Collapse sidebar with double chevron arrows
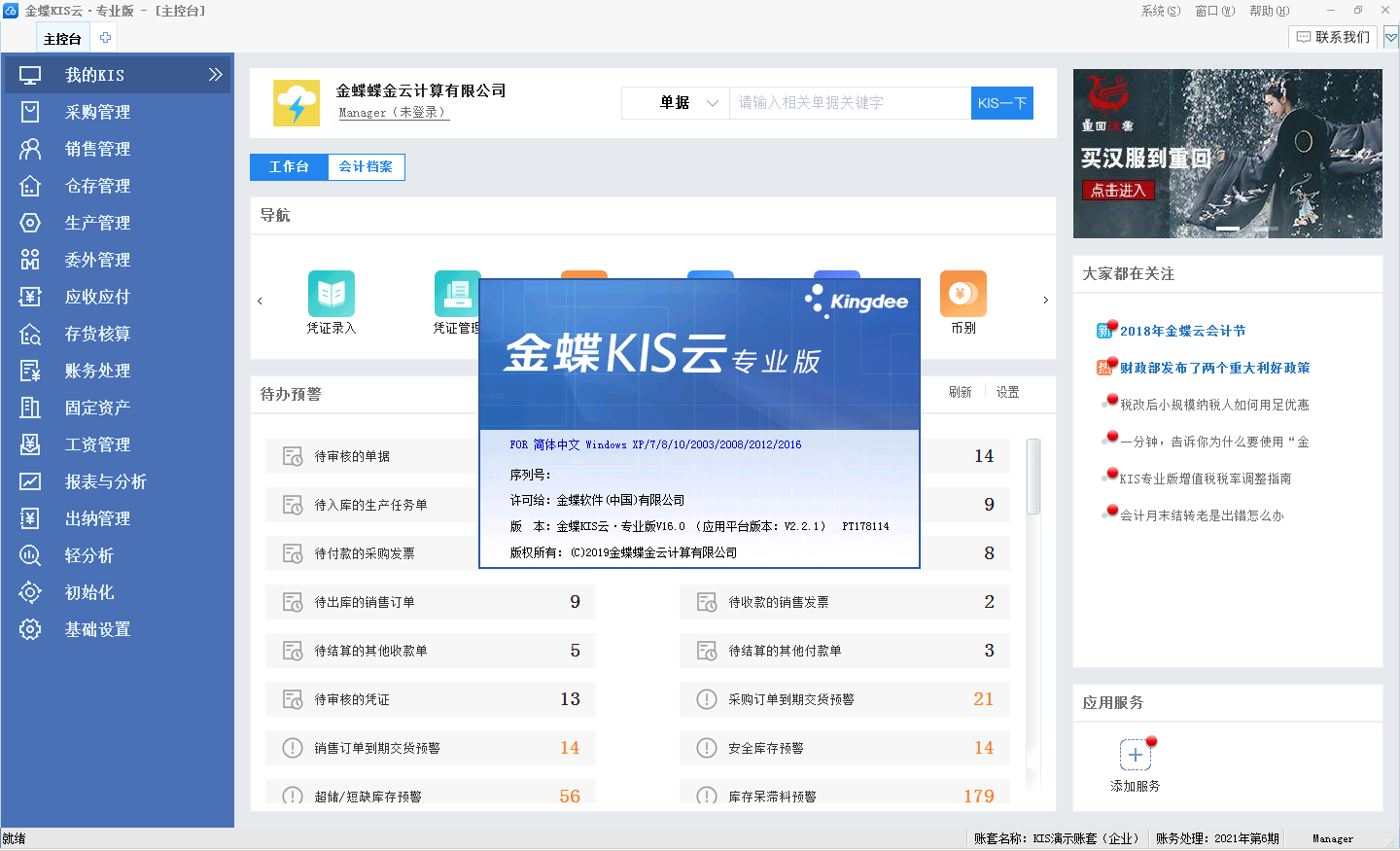 point(215,75)
